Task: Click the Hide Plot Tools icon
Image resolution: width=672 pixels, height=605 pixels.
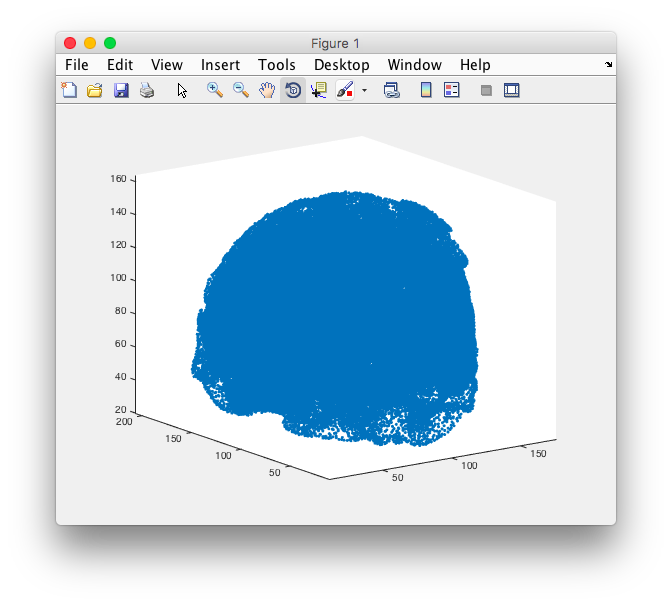Action: (x=486, y=90)
